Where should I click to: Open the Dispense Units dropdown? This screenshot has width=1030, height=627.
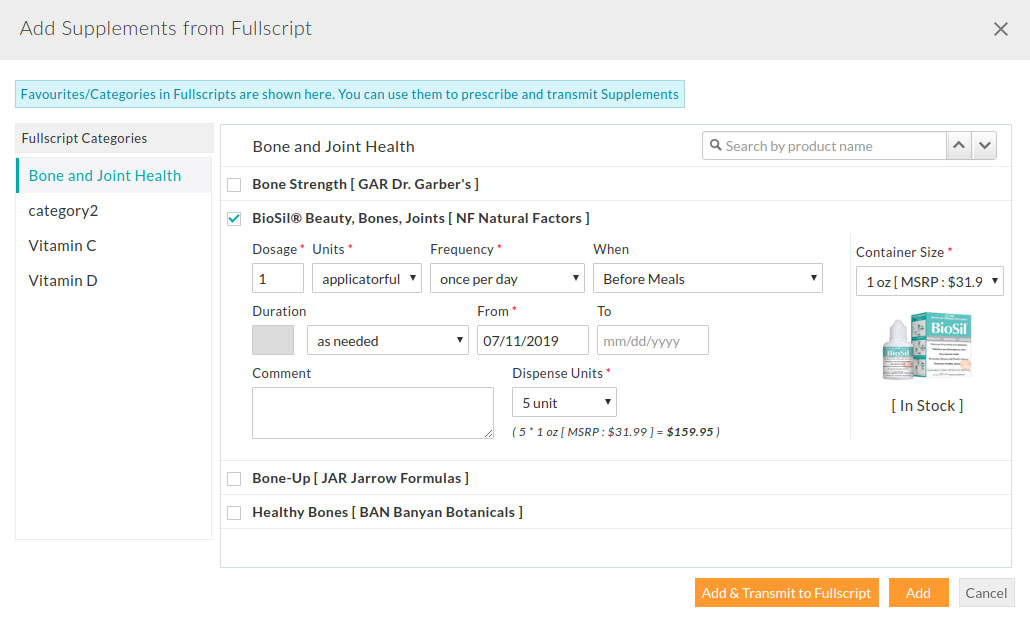coord(564,400)
